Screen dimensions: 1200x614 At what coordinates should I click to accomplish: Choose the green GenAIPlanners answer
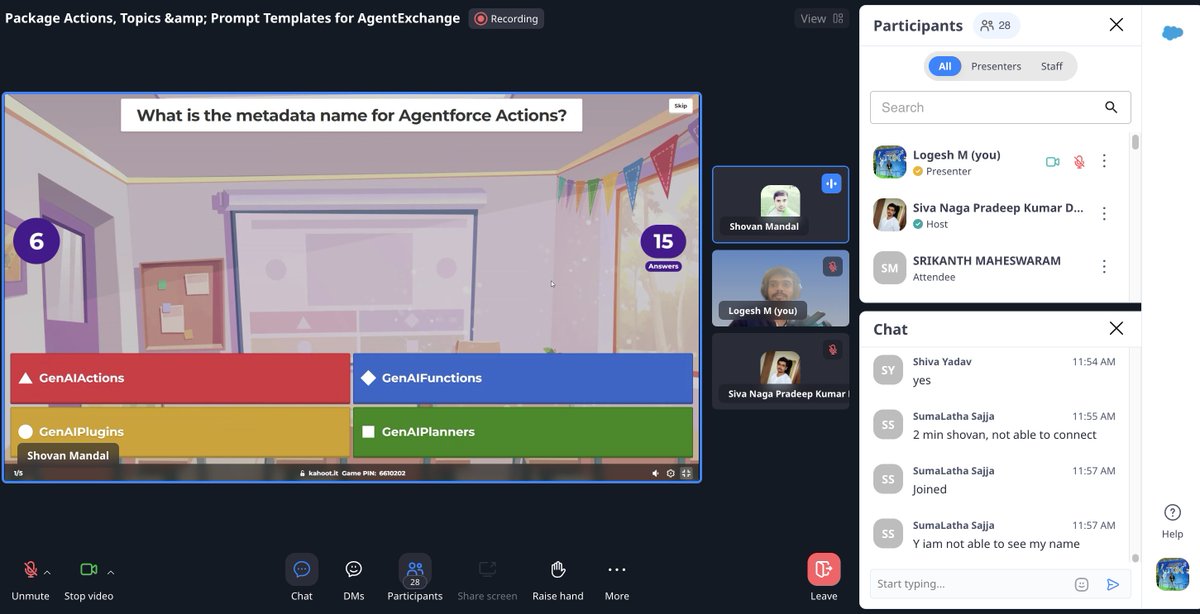[523, 432]
